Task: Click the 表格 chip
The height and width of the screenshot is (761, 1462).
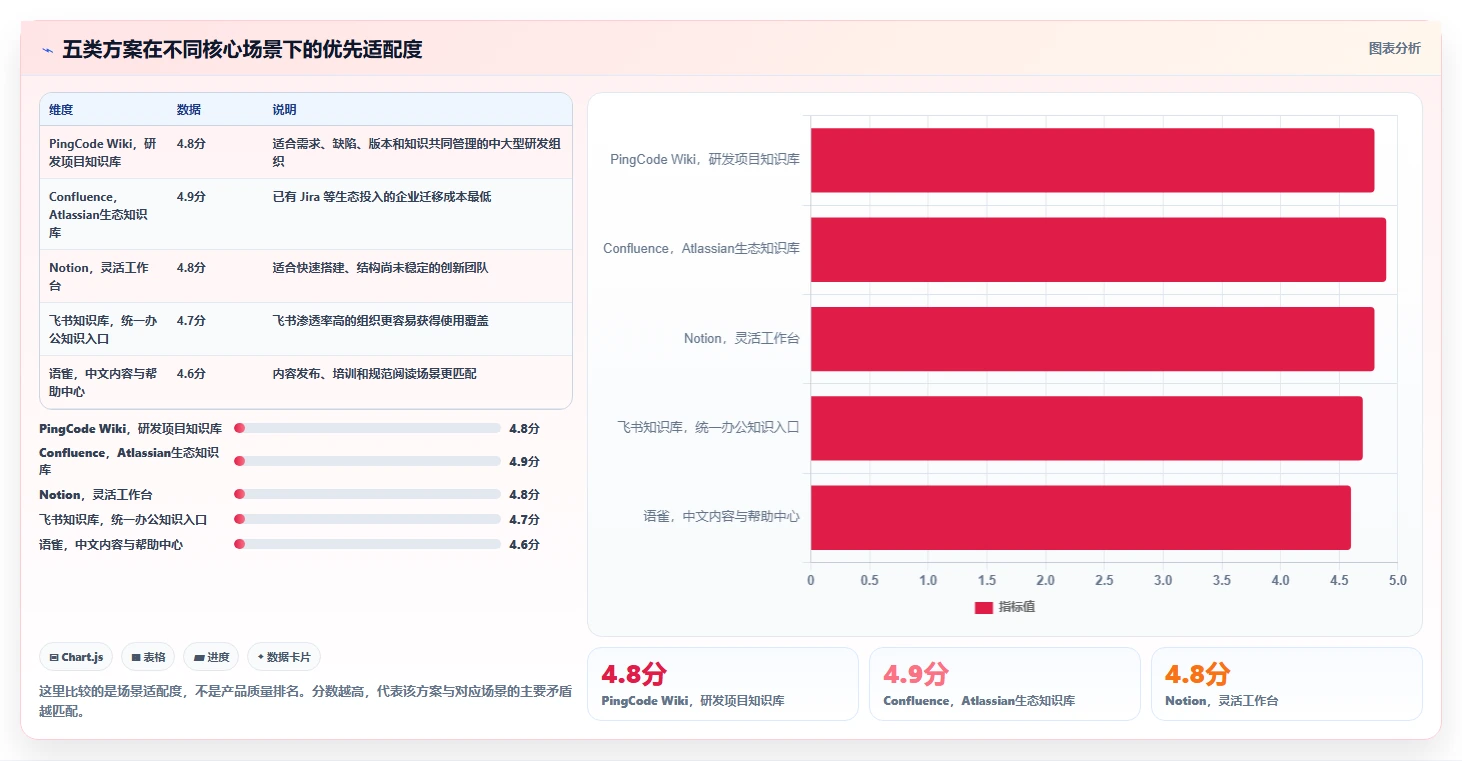Action: coord(148,657)
